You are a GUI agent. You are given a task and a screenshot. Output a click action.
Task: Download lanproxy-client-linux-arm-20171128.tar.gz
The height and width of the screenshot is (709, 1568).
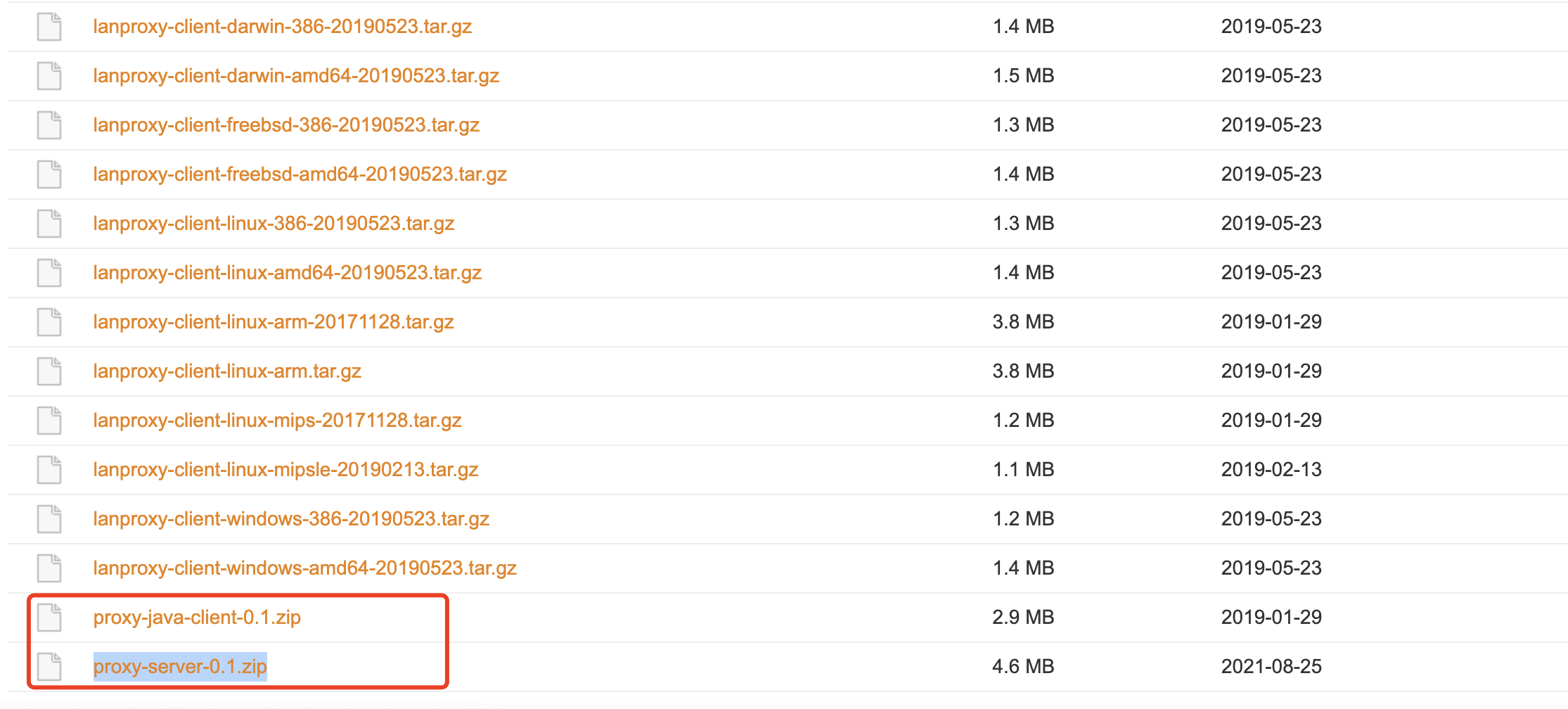tap(274, 322)
